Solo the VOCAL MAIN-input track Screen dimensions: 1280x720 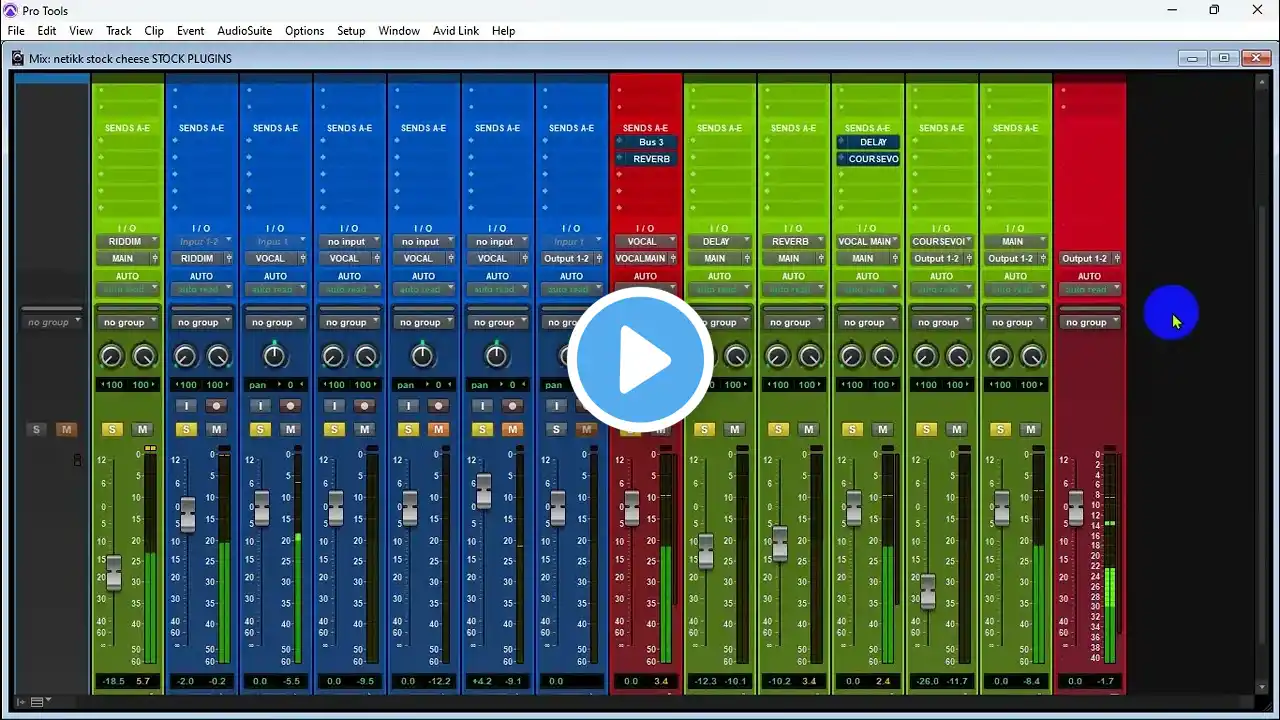[x=852, y=430]
